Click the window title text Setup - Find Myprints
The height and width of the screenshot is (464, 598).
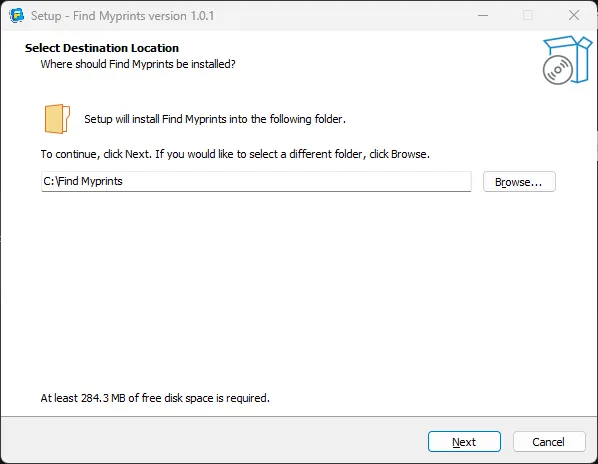point(122,16)
